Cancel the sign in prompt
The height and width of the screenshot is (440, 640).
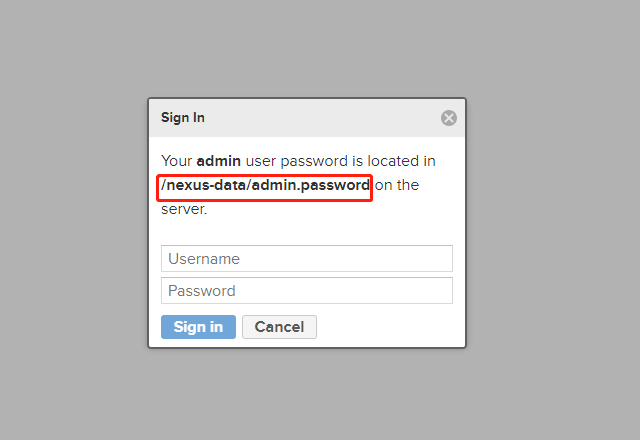pos(279,327)
